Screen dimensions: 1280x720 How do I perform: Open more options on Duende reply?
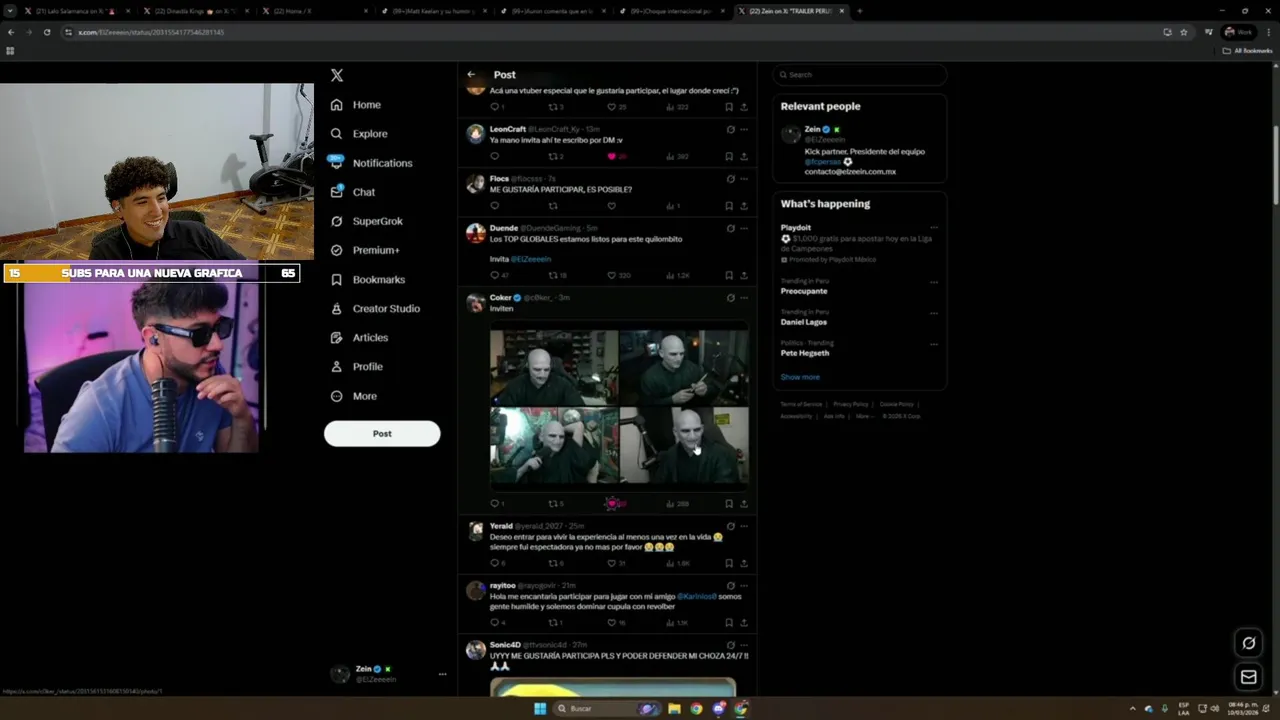click(743, 228)
